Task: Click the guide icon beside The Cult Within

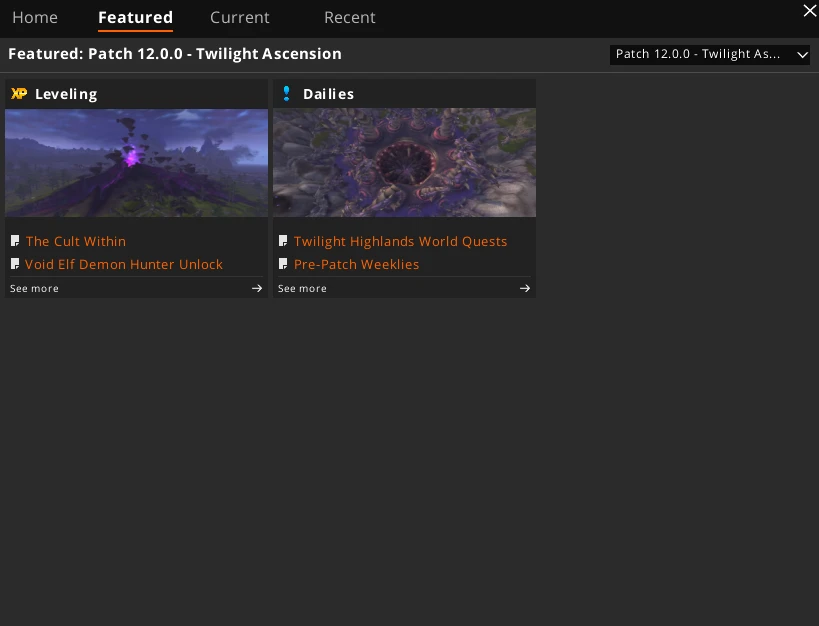Action: coord(15,241)
